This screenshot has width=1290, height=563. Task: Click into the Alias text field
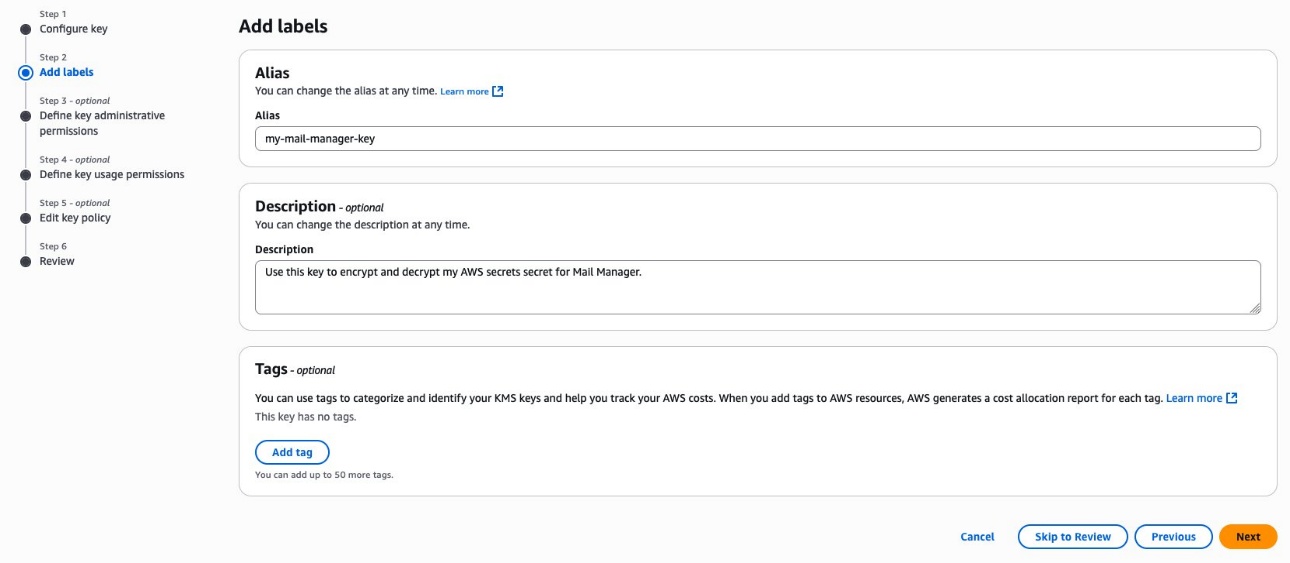(757, 139)
